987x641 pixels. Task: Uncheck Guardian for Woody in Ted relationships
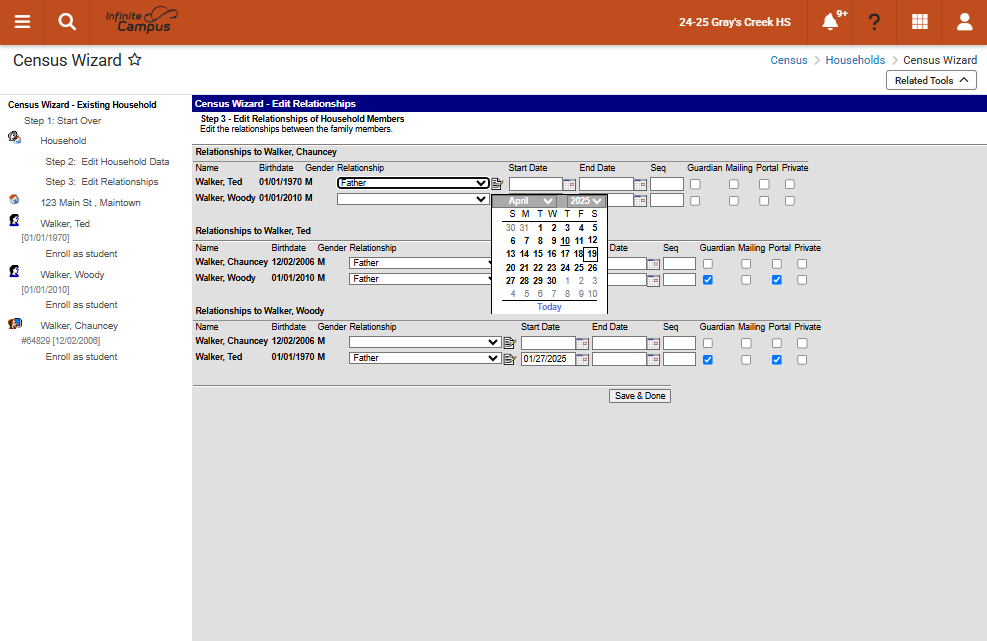tap(708, 280)
